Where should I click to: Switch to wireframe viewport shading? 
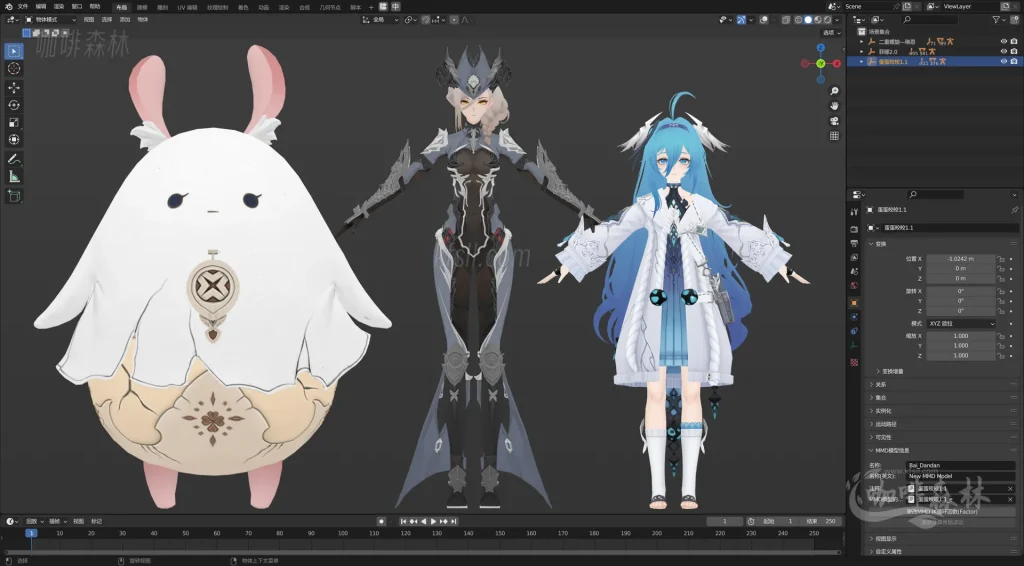799,20
